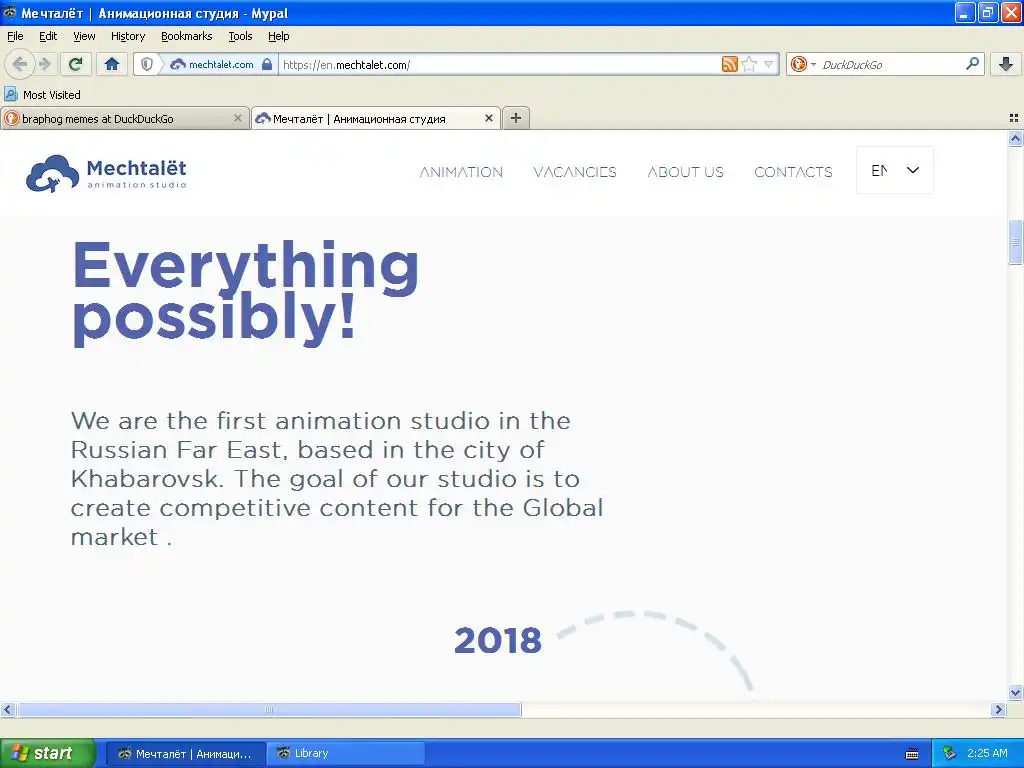
Task: Bookmark this page with the star
Action: (x=749, y=64)
